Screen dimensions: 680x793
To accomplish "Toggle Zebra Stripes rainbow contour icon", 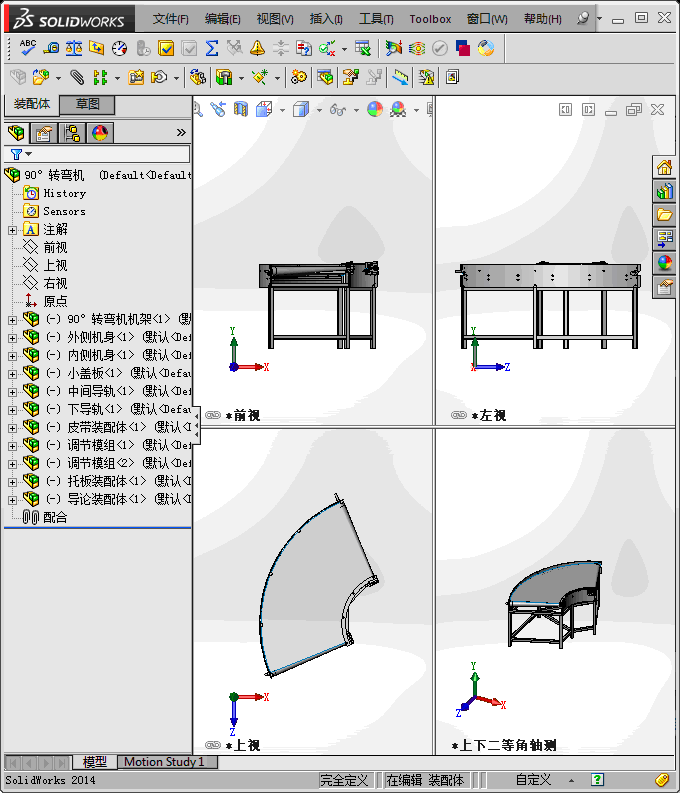I will click(417, 48).
